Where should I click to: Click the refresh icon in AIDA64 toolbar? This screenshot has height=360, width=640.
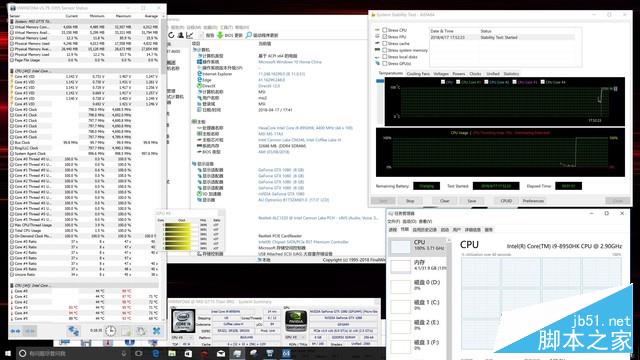171,36
